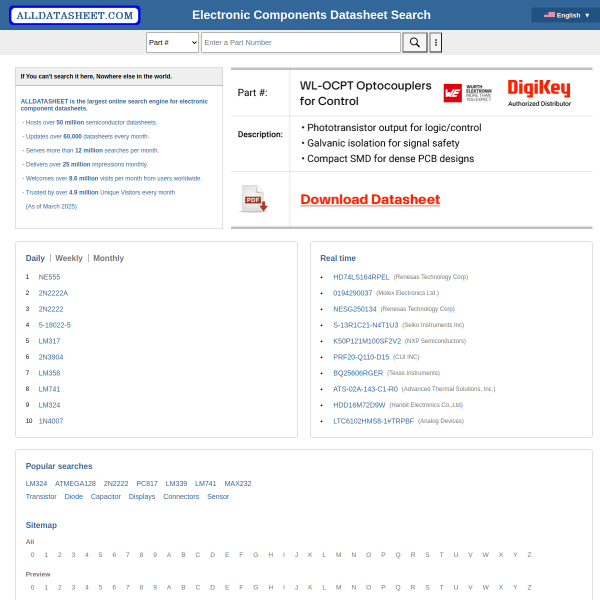The height and width of the screenshot is (600, 600).
Task: Open digit 0 in the All sitemap
Action: click(33, 555)
